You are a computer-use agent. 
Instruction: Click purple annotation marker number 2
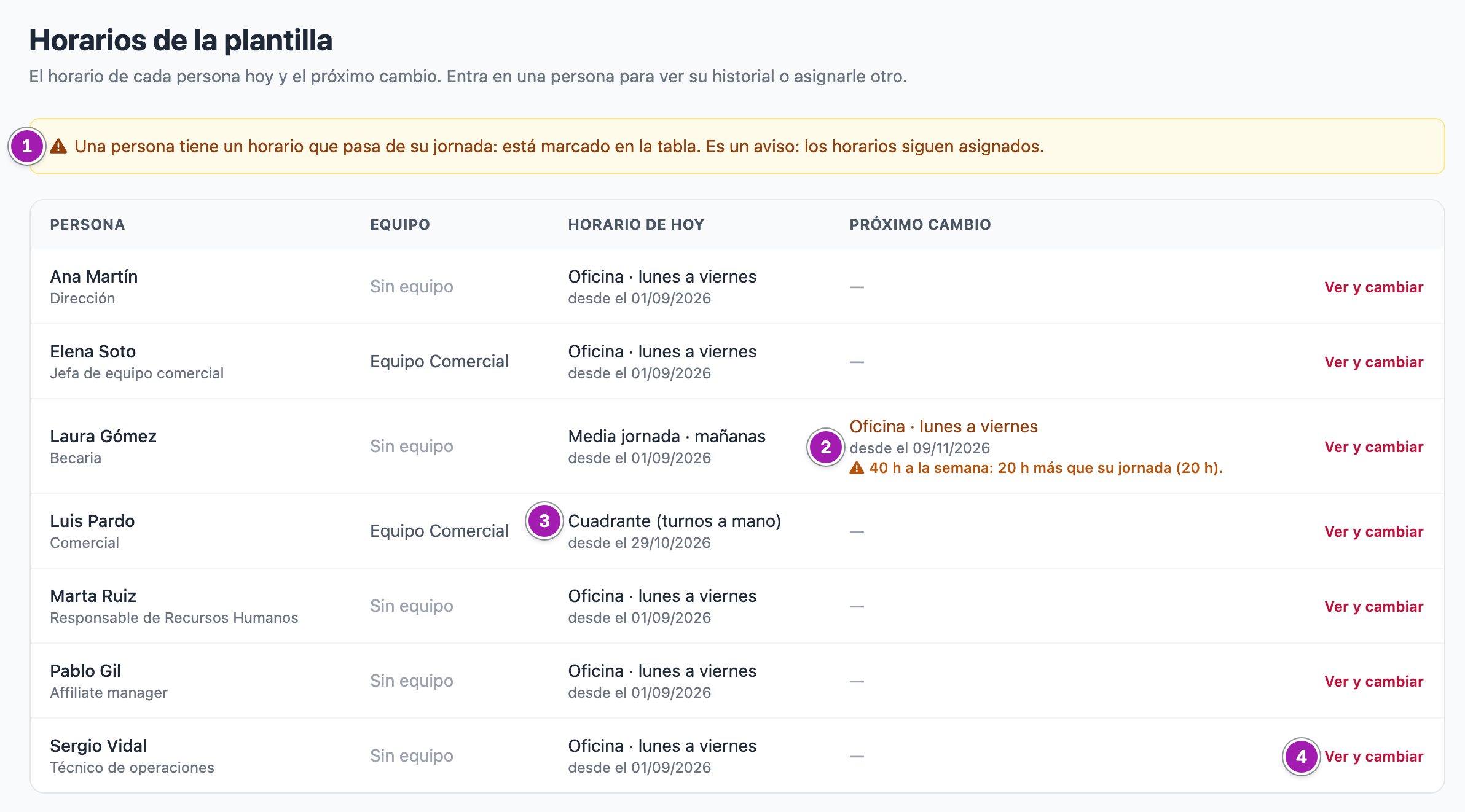825,447
